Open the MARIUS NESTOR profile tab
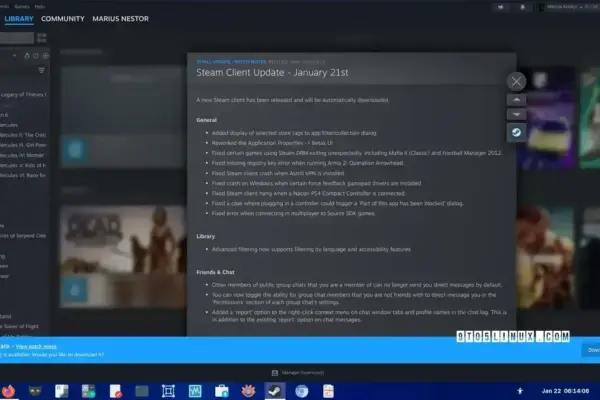This screenshot has width=600, height=400. point(121,19)
